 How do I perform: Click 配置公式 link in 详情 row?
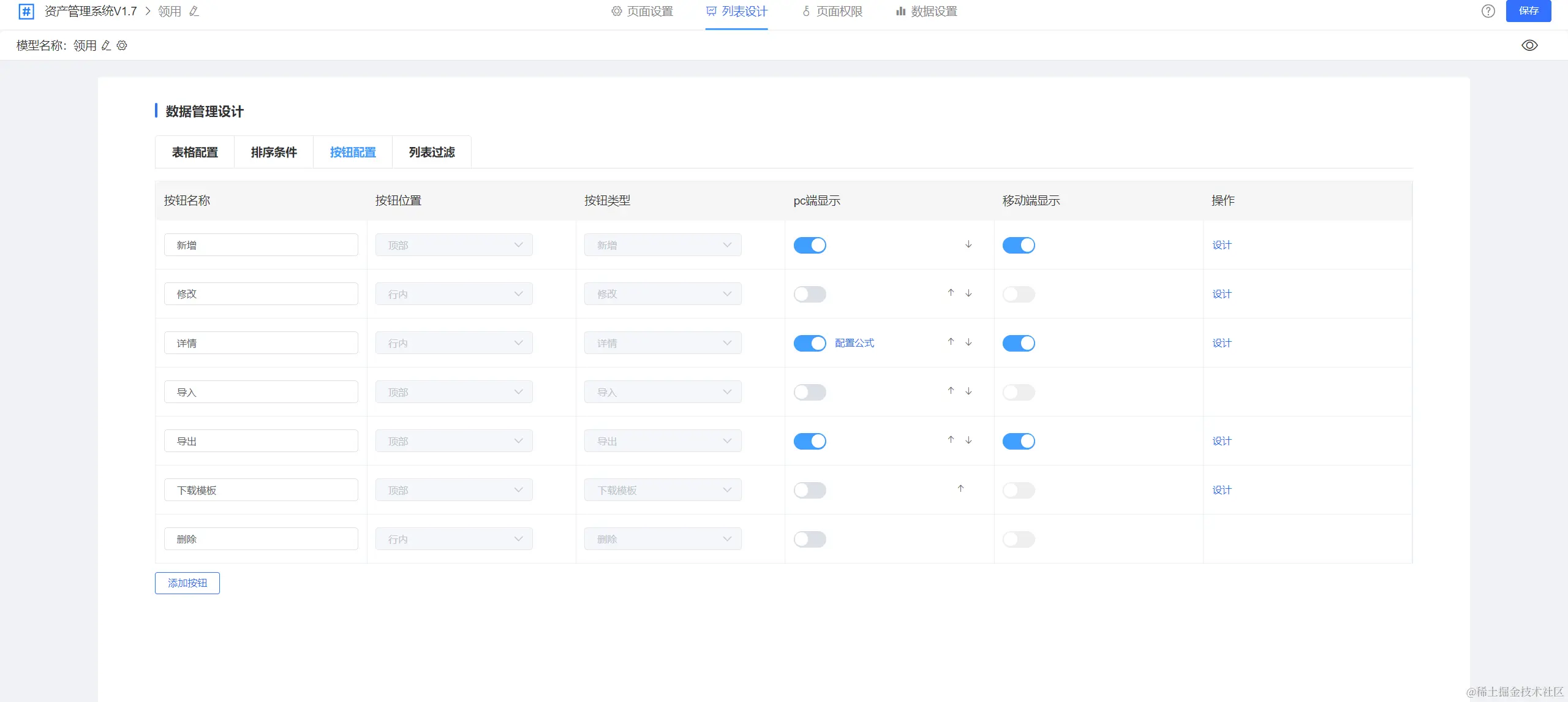[854, 343]
